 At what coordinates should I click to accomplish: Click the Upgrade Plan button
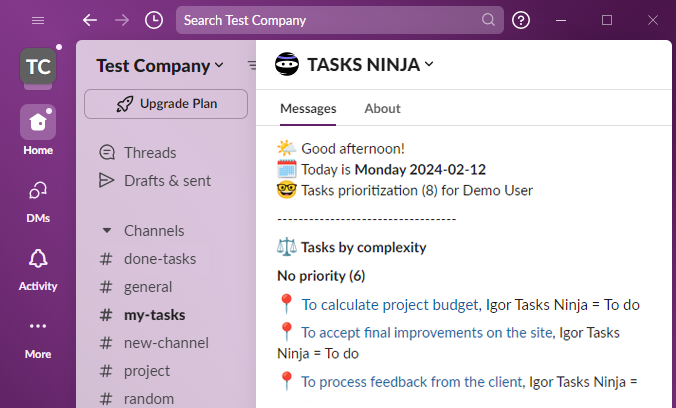coord(166,103)
